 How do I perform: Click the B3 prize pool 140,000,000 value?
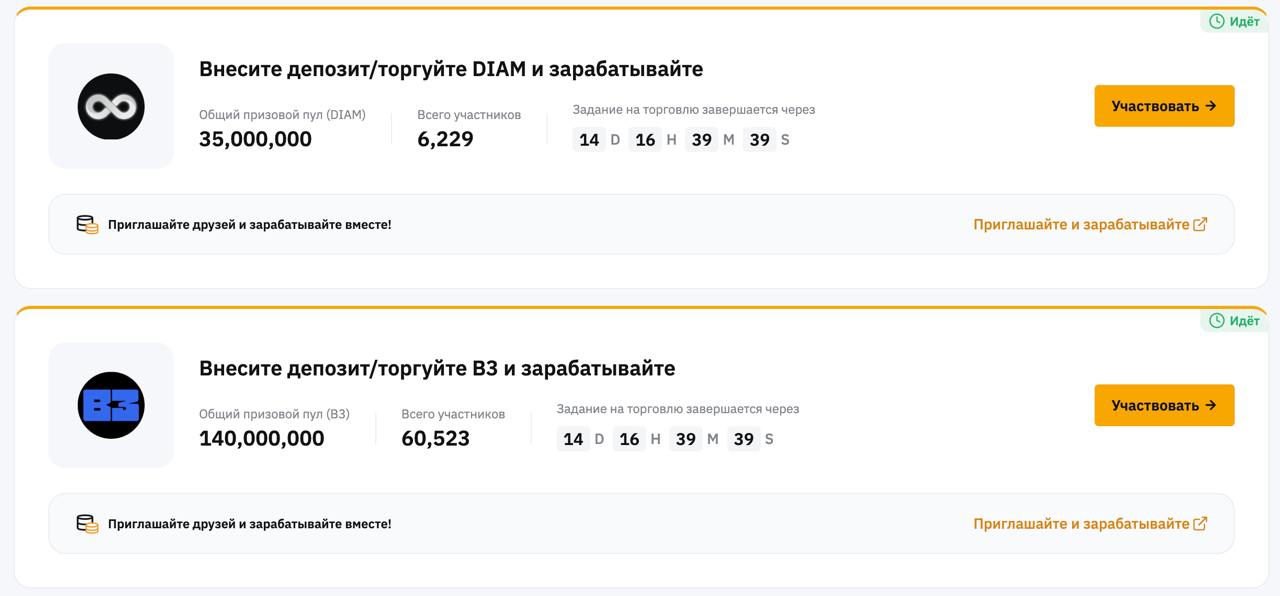(x=262, y=438)
